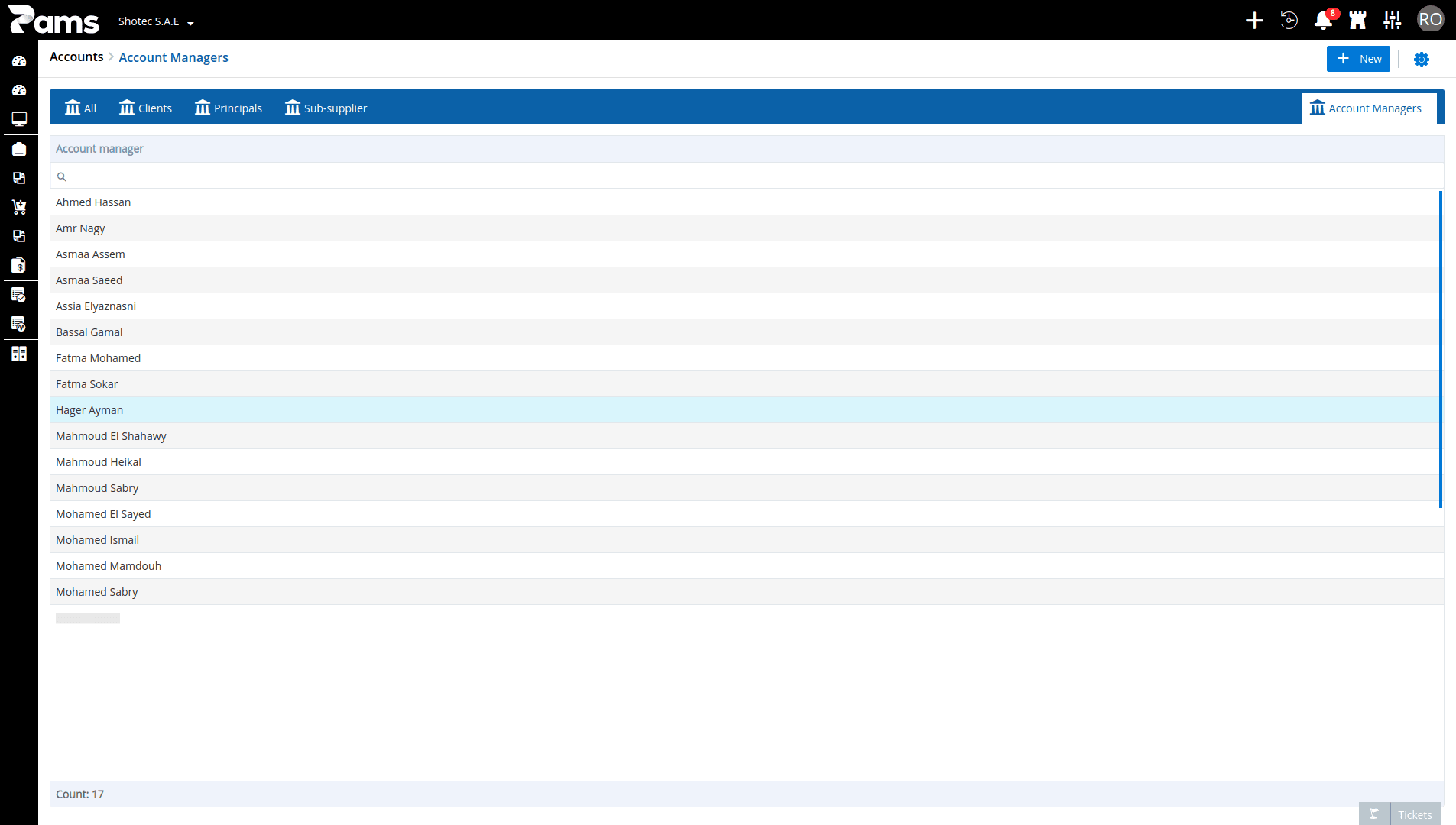Select Fatma Sokar row

click(745, 384)
